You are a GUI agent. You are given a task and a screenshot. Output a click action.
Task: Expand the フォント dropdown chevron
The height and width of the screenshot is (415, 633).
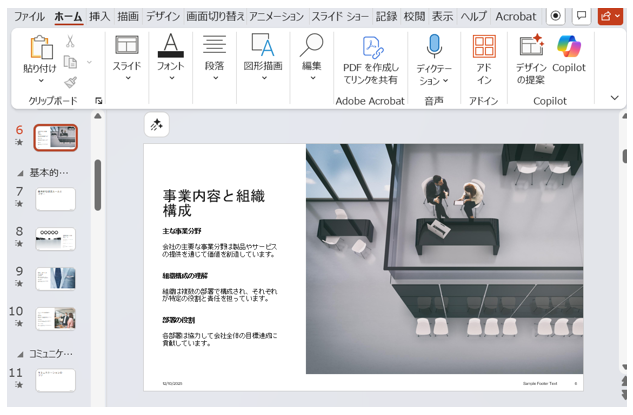pyautogui.click(x=172, y=78)
